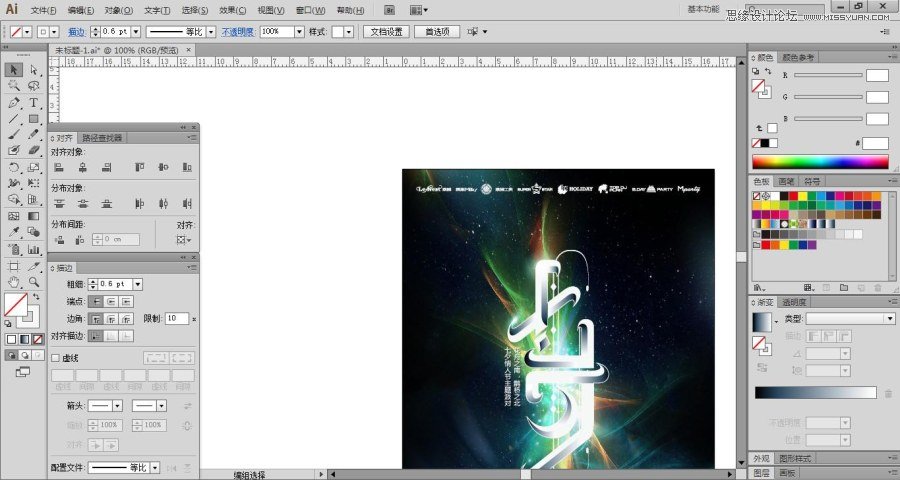
Task: Set stroke aligned to center in 对齐描边
Action: 96,336
